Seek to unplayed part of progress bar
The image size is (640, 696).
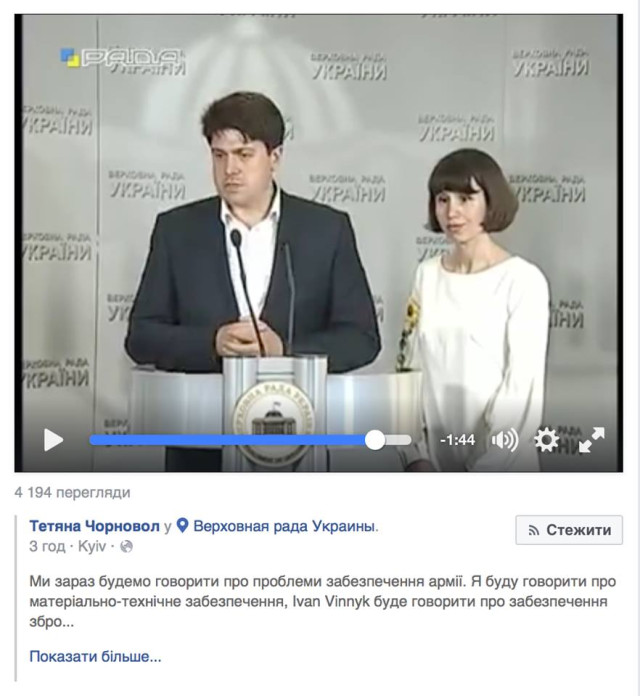click(x=398, y=440)
